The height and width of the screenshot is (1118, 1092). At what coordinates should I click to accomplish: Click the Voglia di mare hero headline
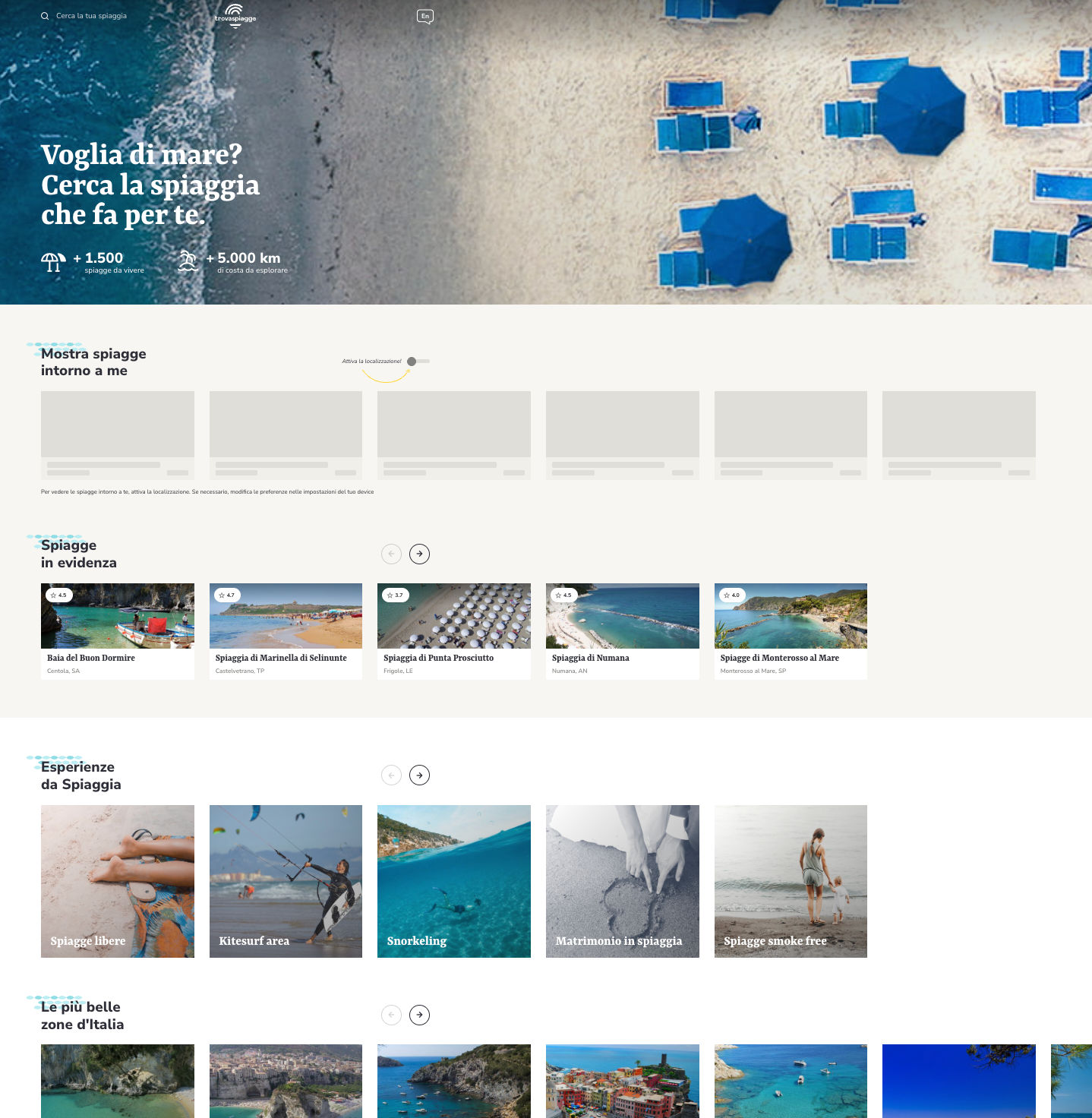tap(150, 185)
